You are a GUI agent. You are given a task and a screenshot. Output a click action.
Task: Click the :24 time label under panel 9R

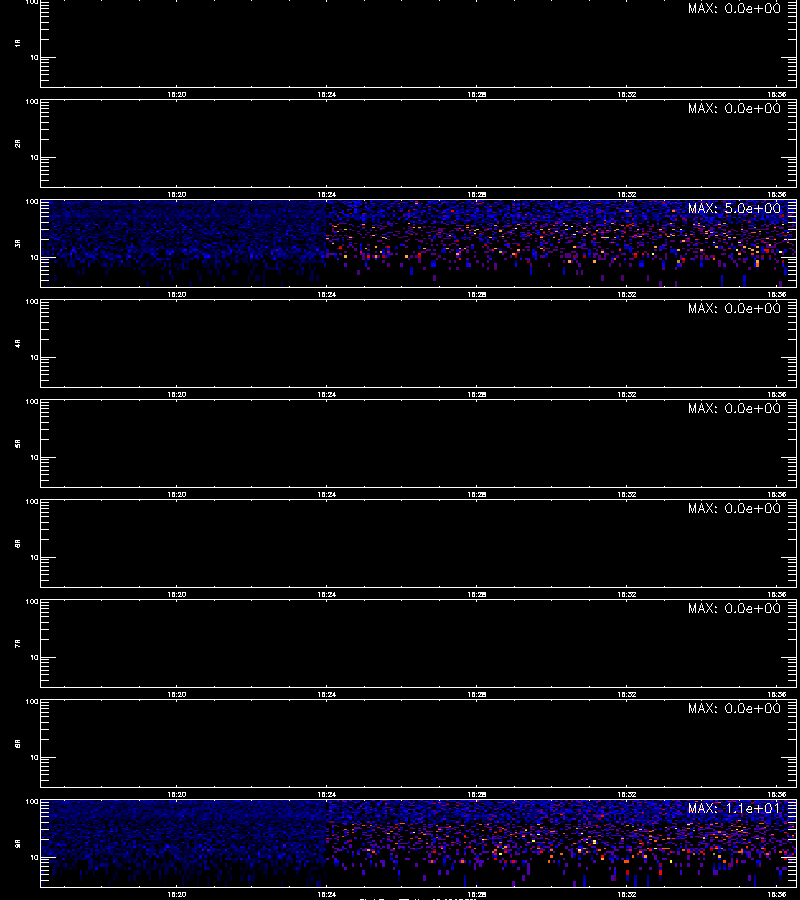tap(327, 894)
